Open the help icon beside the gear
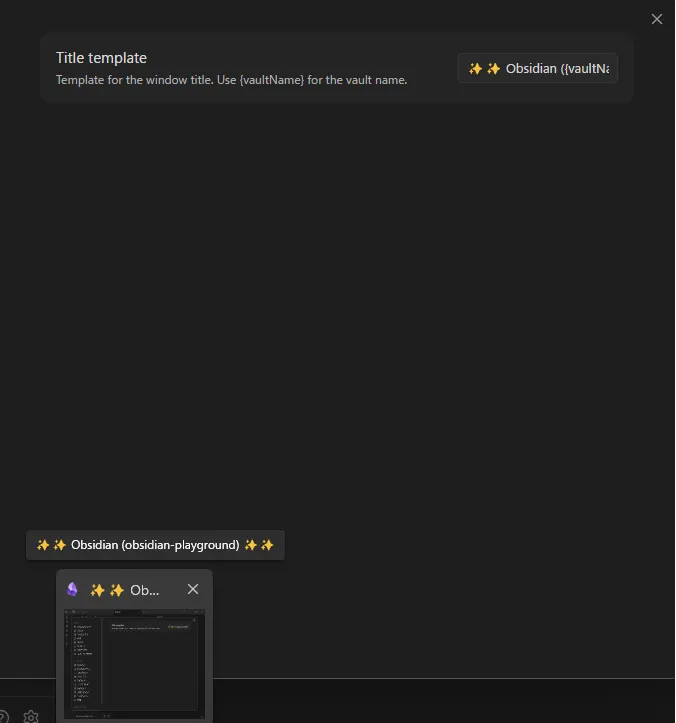This screenshot has height=723, width=676. point(4,717)
